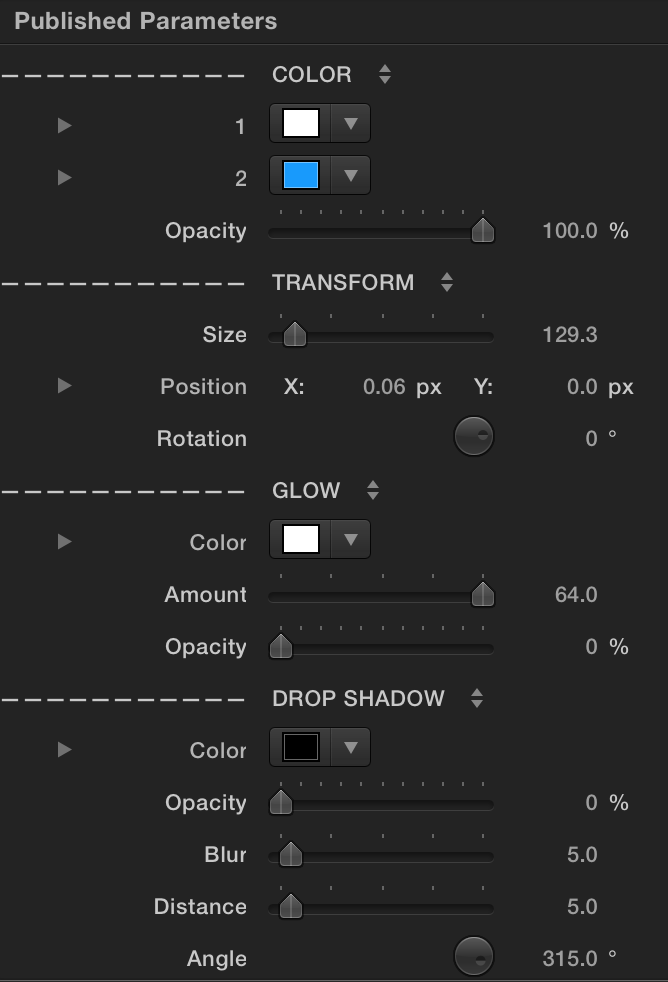Image resolution: width=668 pixels, height=982 pixels.
Task: Expand the Drop Shadow Color triangle
Action: (x=64, y=750)
